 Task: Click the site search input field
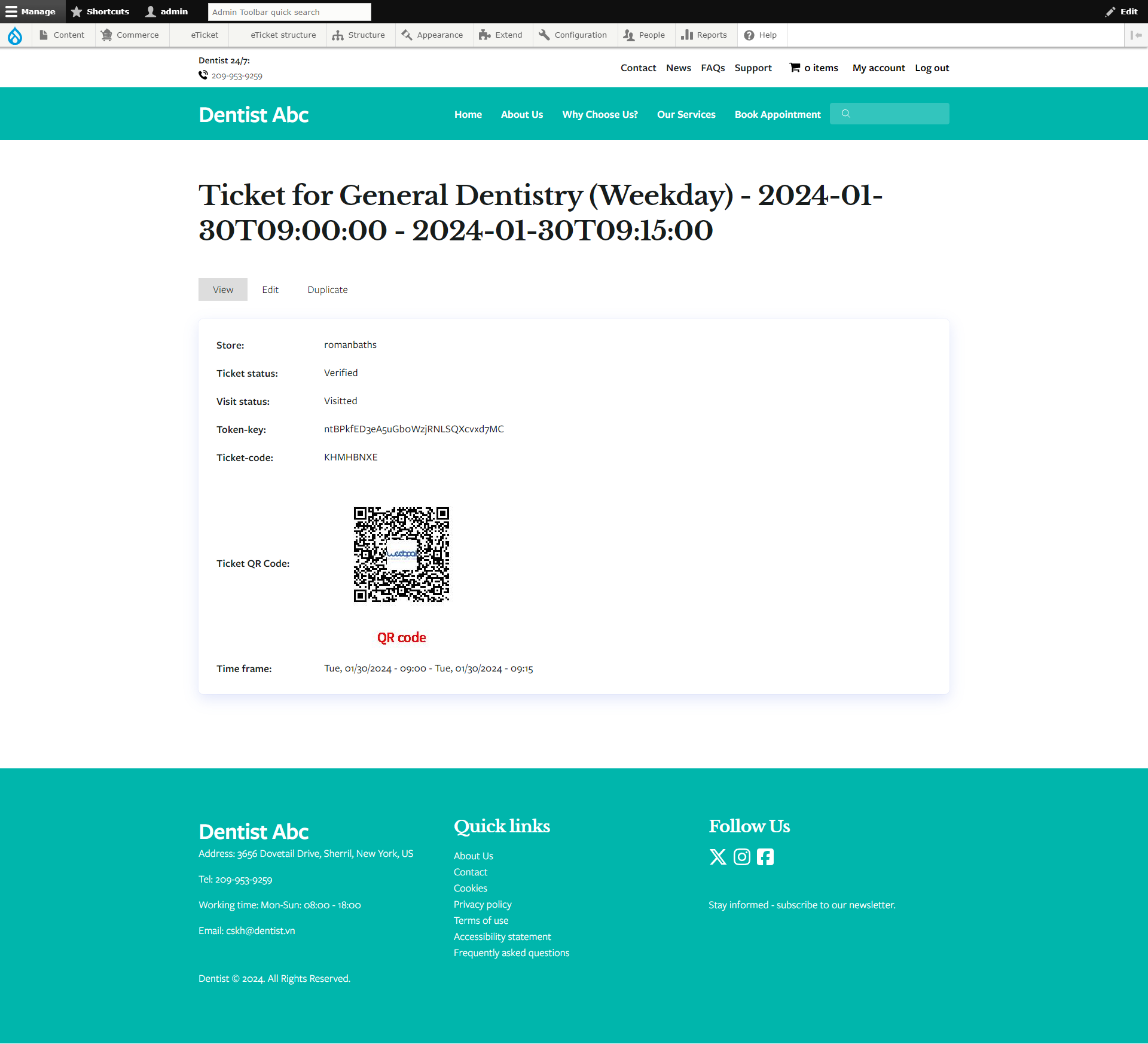tap(890, 114)
